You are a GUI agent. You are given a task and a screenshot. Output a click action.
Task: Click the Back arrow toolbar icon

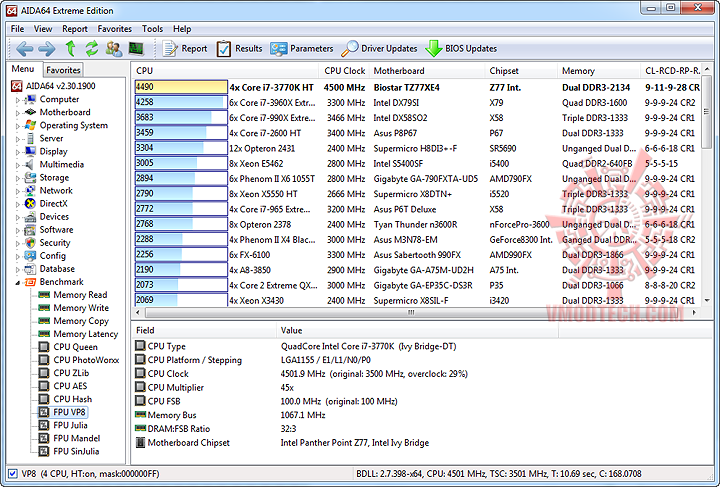pyautogui.click(x=25, y=49)
